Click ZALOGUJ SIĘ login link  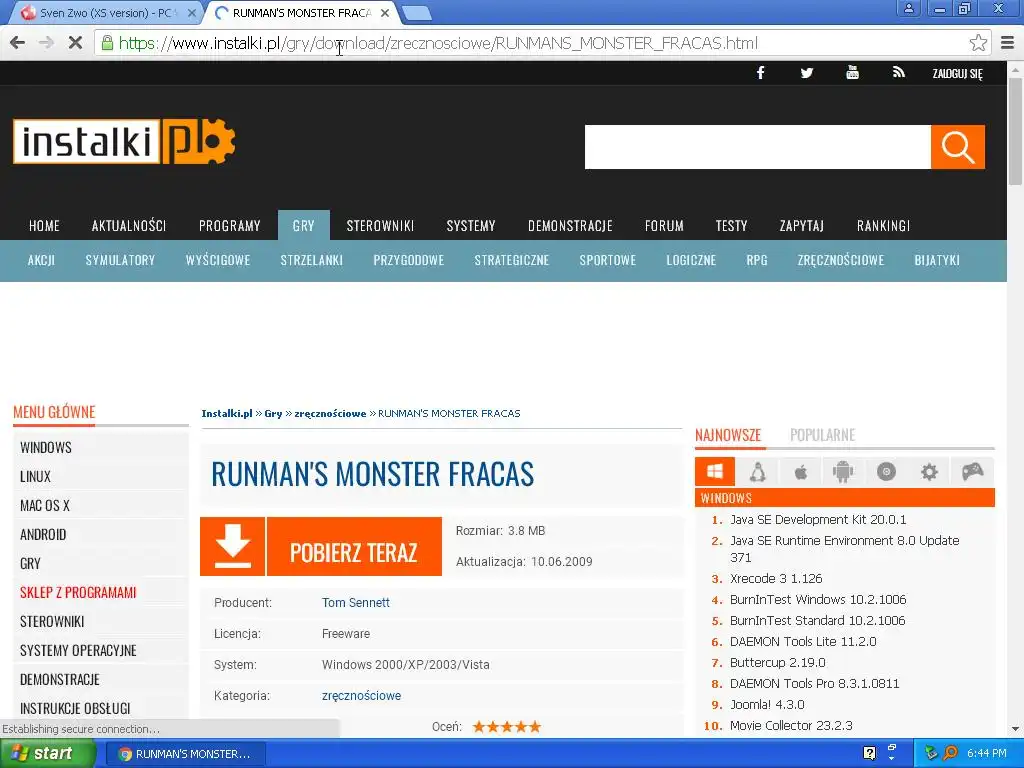coord(957,73)
